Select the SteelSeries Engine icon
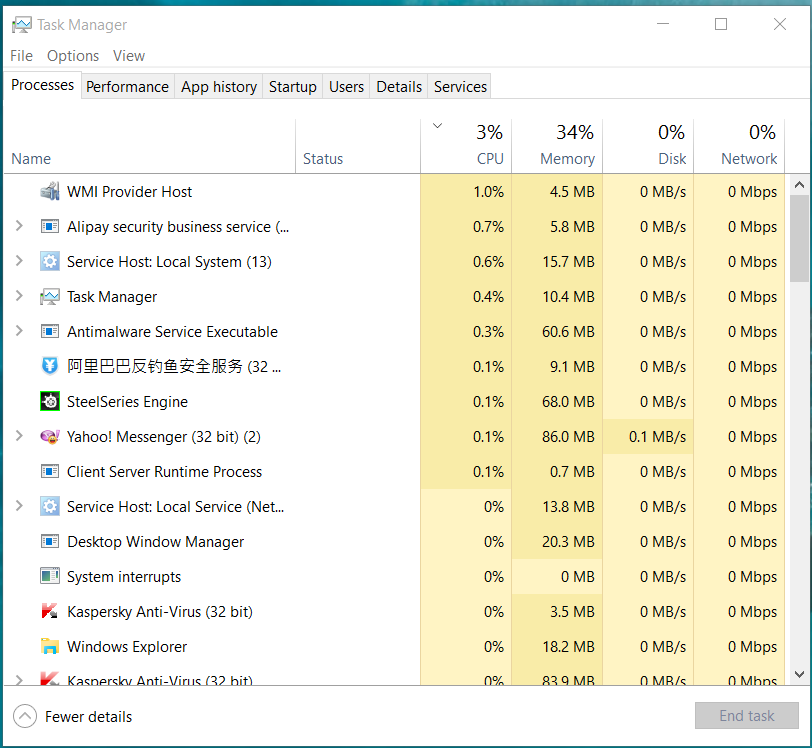The width and height of the screenshot is (812, 748). point(50,402)
